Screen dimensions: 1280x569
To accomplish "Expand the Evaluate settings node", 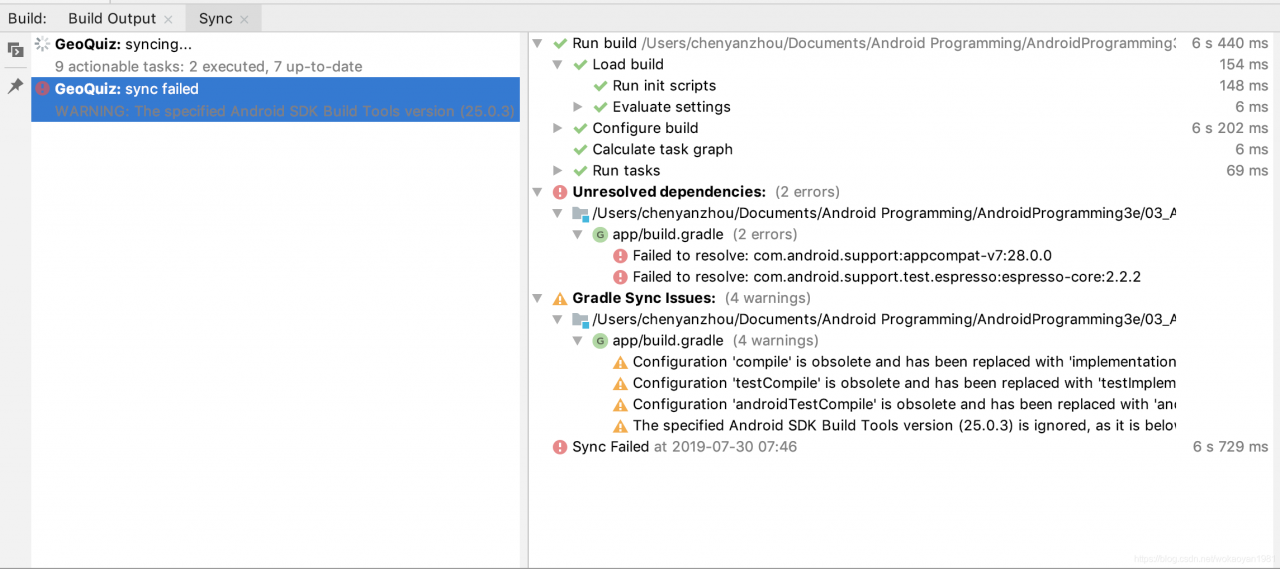I will (x=578, y=107).
